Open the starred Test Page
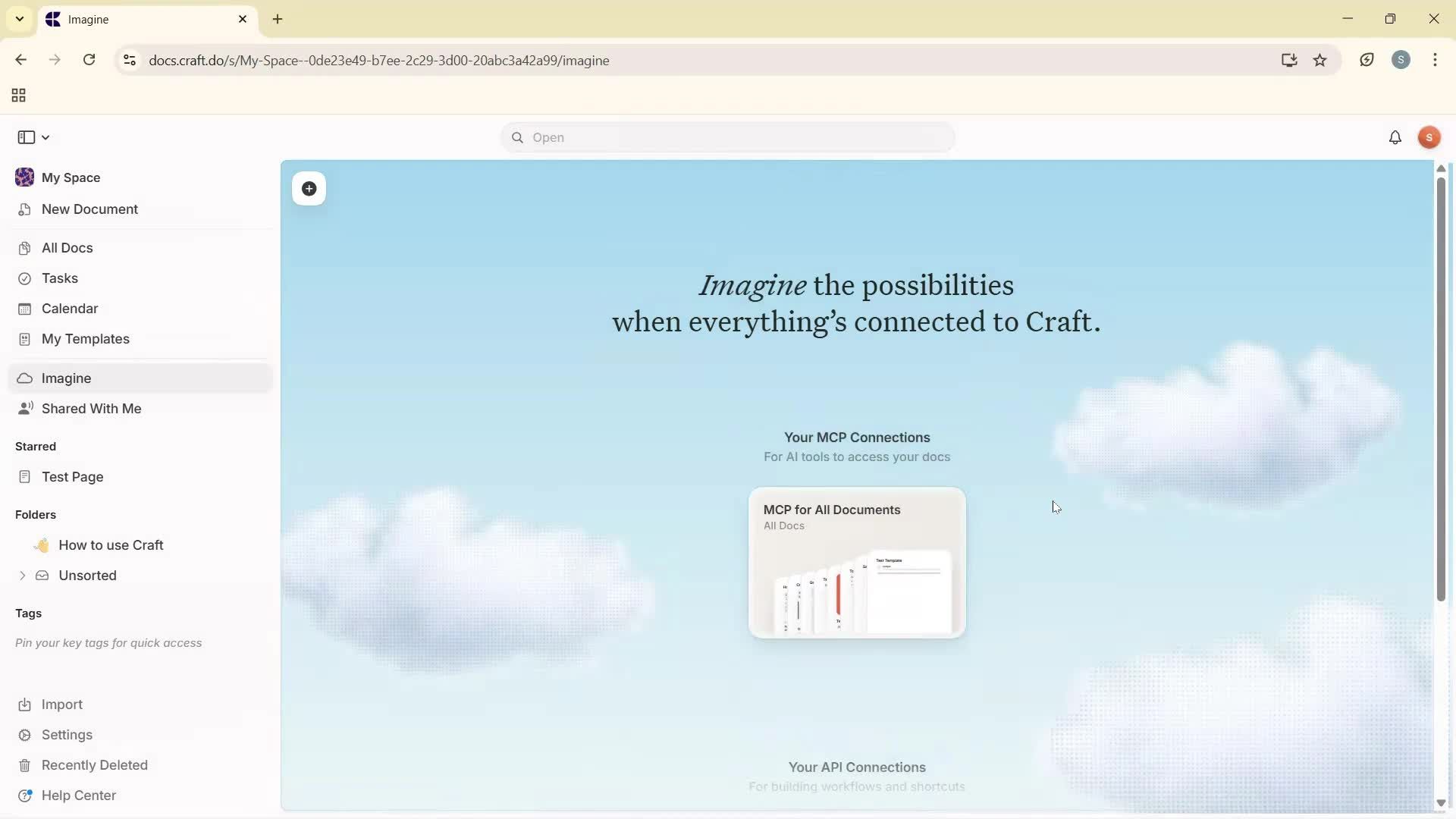 coord(71,477)
